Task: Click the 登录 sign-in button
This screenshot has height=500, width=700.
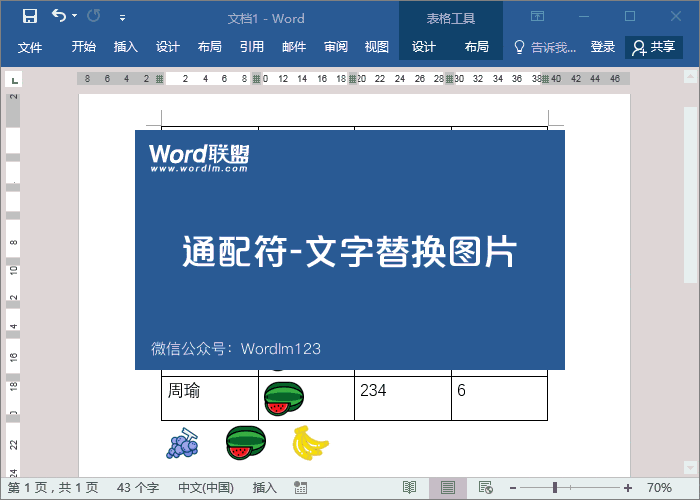Action: point(603,46)
